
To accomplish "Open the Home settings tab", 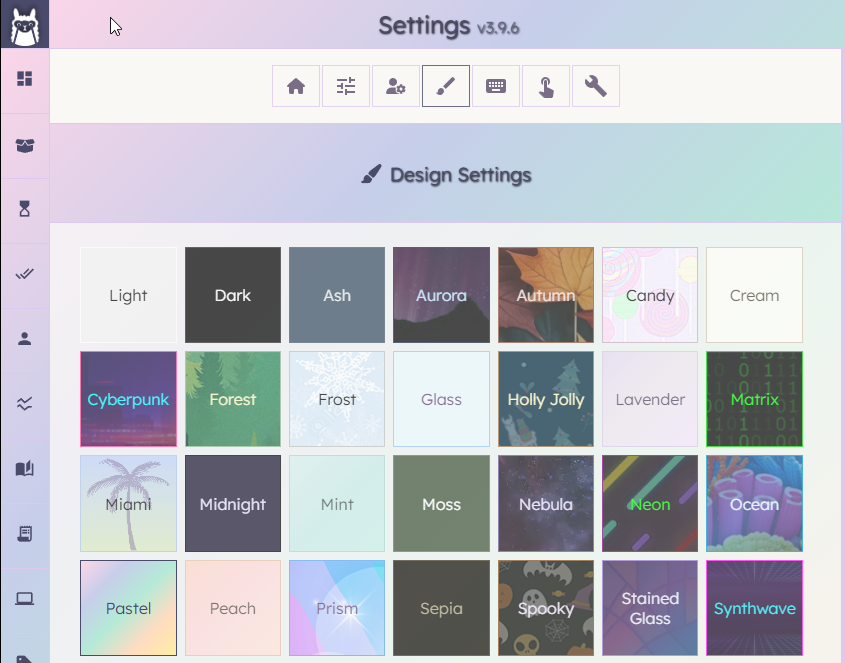I will 296,86.
